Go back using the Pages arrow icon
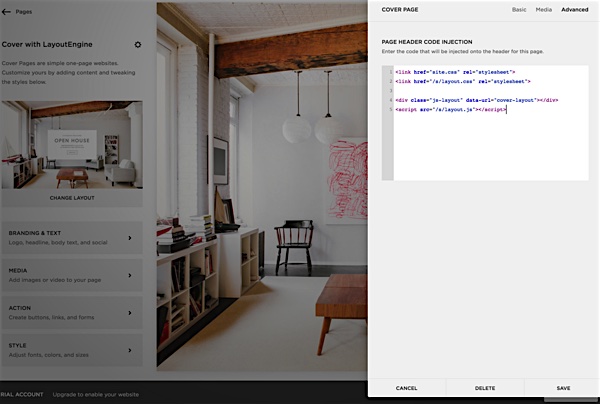Image resolution: width=600 pixels, height=404 pixels. (6, 12)
